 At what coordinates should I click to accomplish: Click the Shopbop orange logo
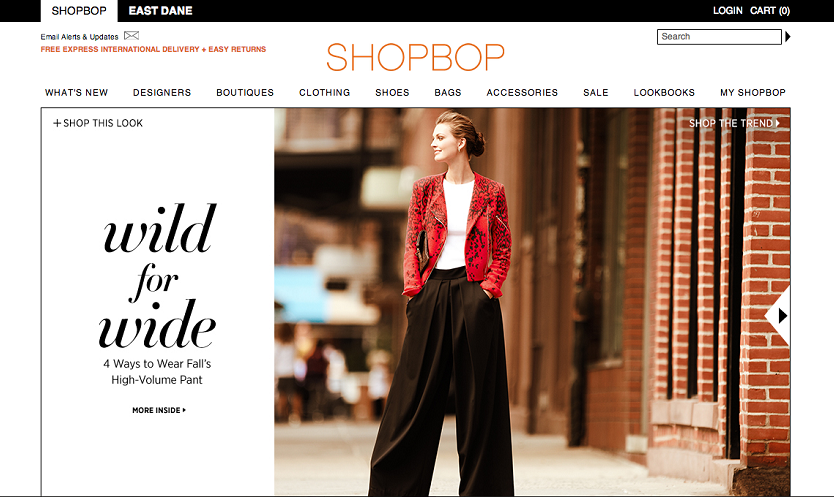415,57
